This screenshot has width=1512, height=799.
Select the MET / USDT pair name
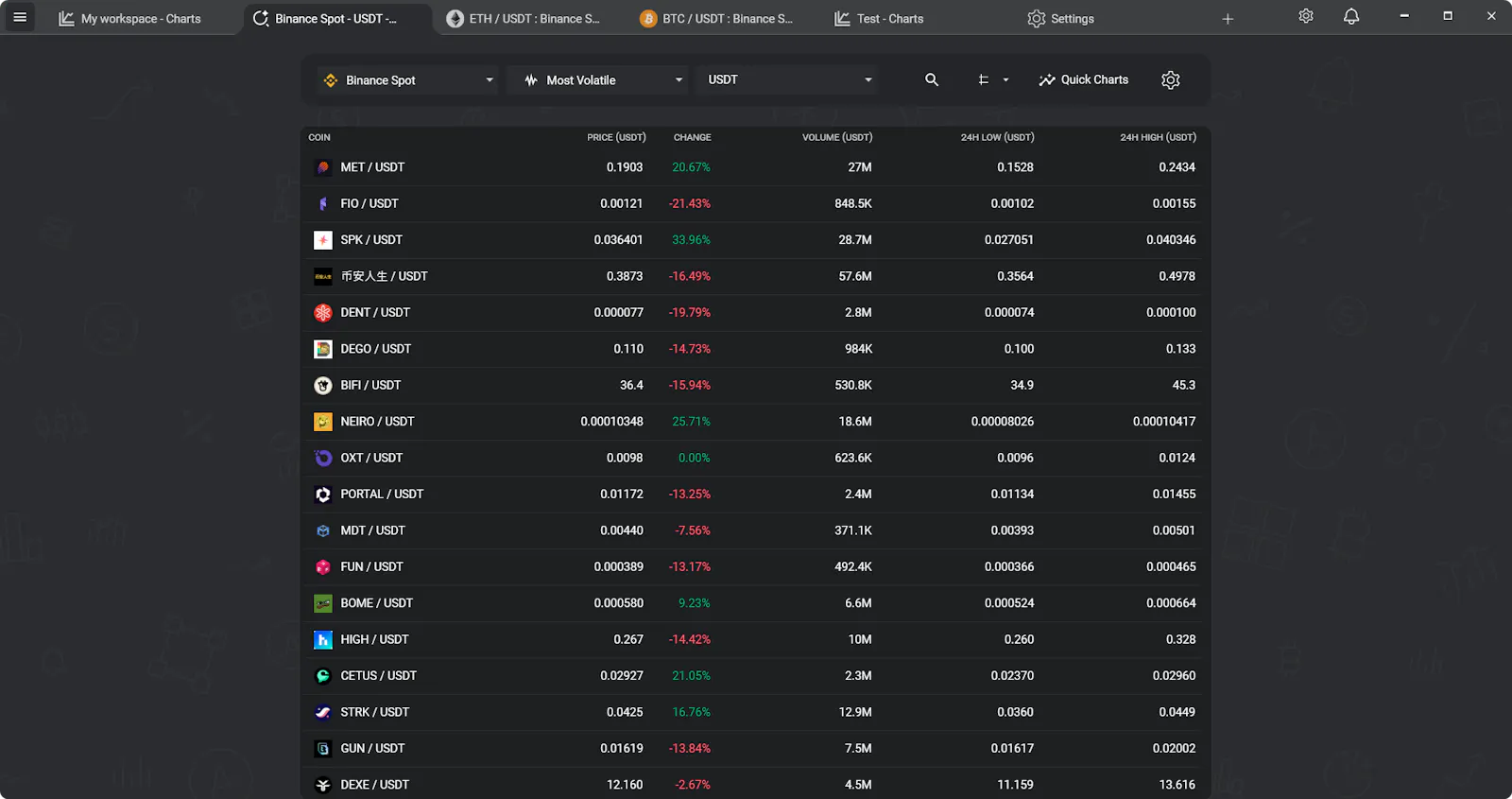tap(372, 167)
